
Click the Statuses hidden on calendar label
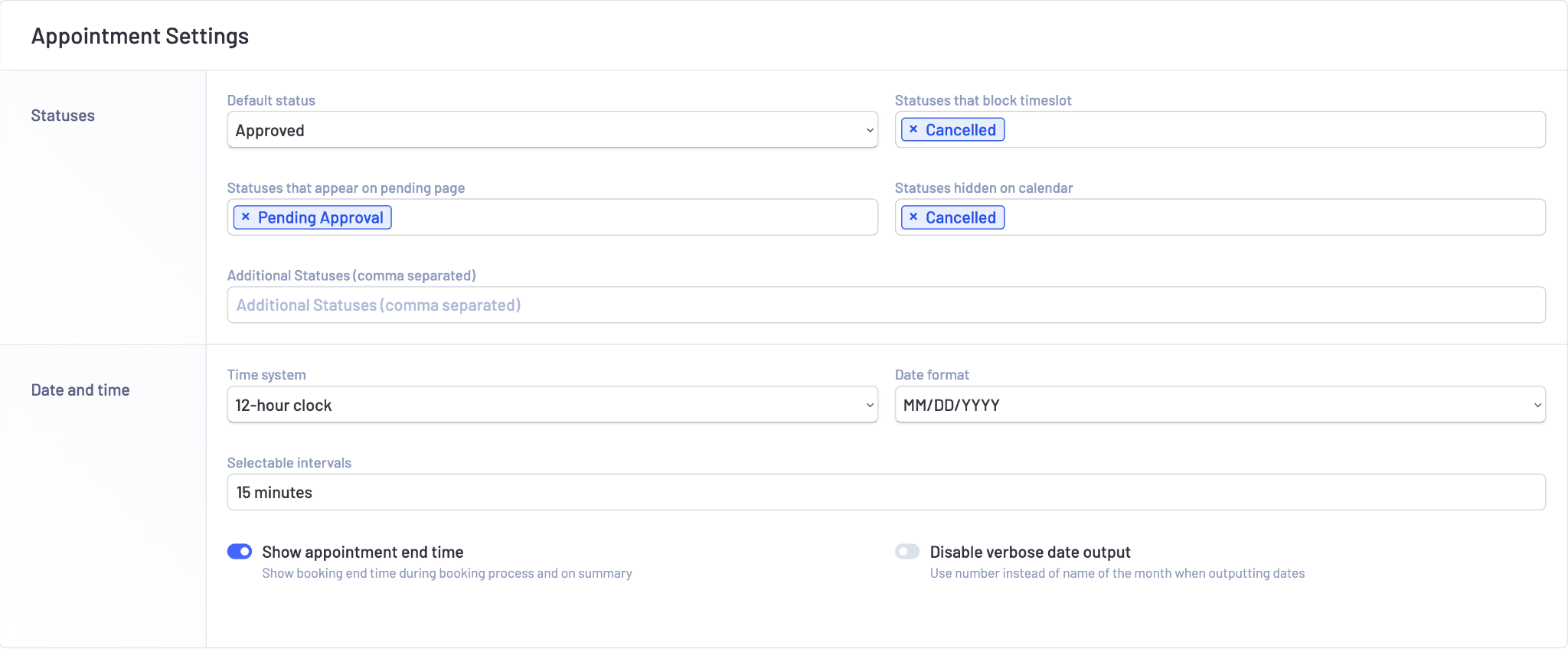984,188
